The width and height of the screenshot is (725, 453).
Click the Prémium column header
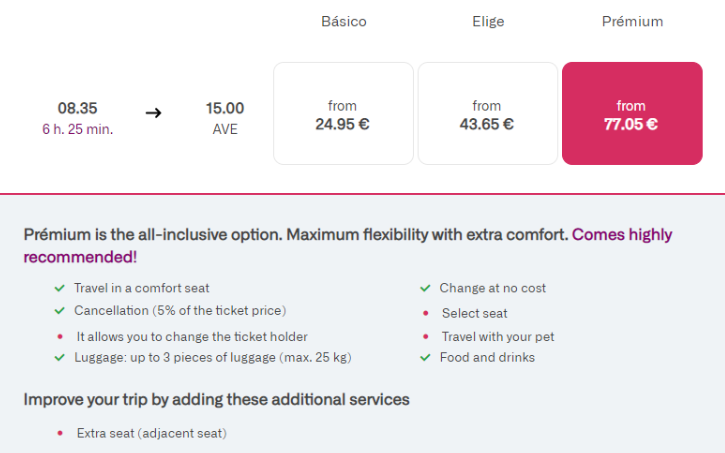tap(631, 21)
